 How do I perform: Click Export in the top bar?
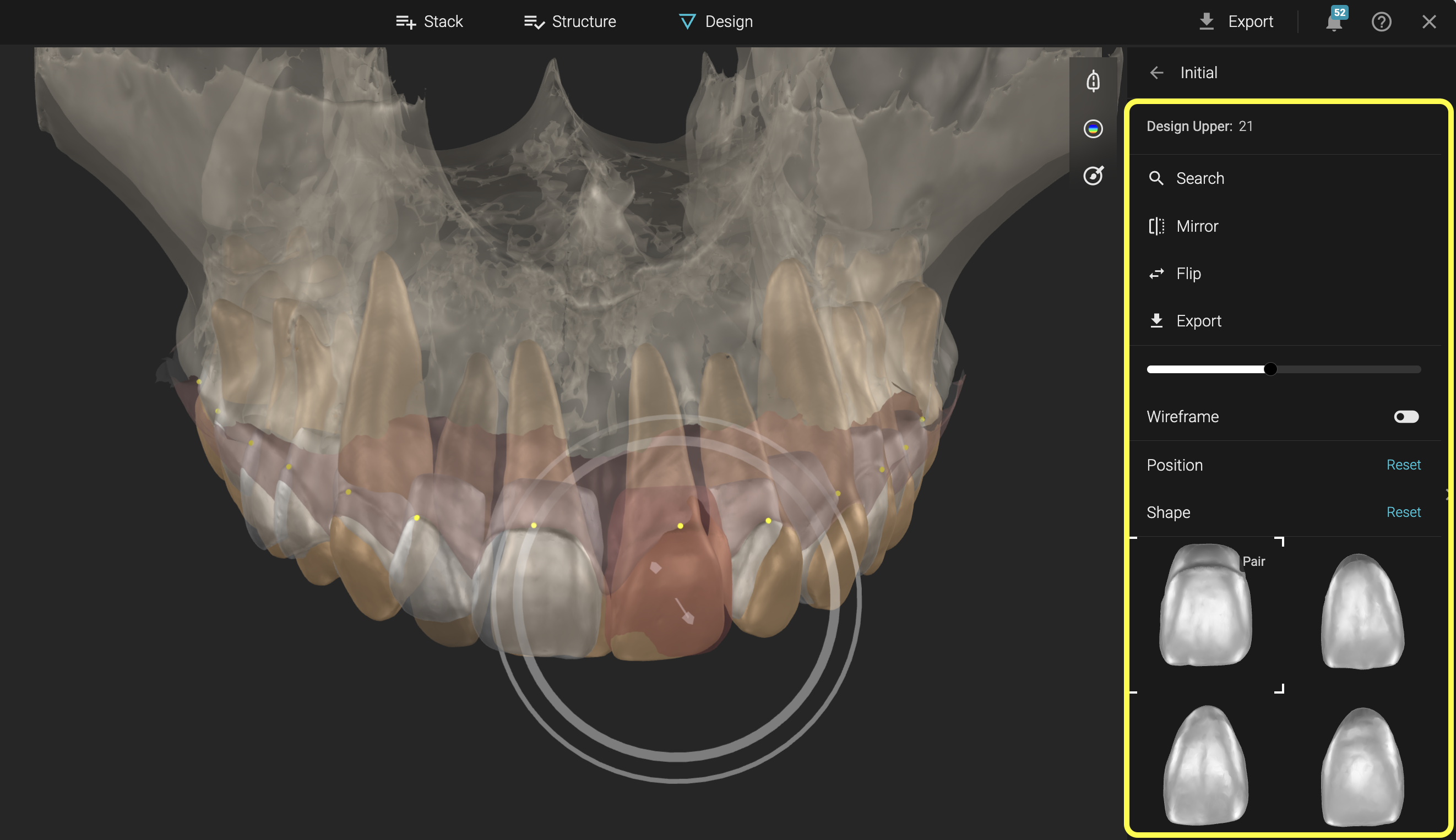pyautogui.click(x=1236, y=22)
